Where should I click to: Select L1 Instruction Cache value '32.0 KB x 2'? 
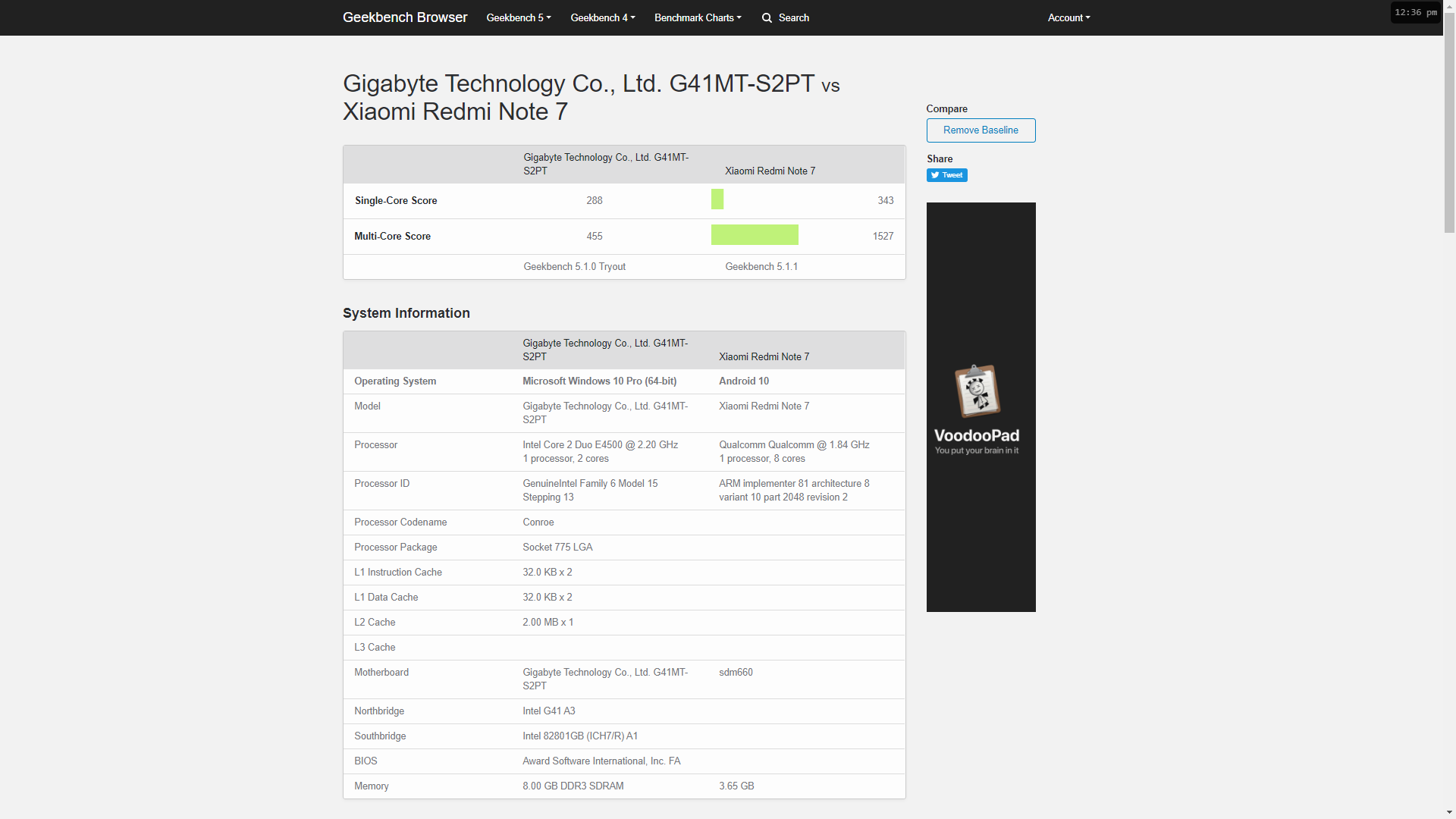[x=547, y=573]
